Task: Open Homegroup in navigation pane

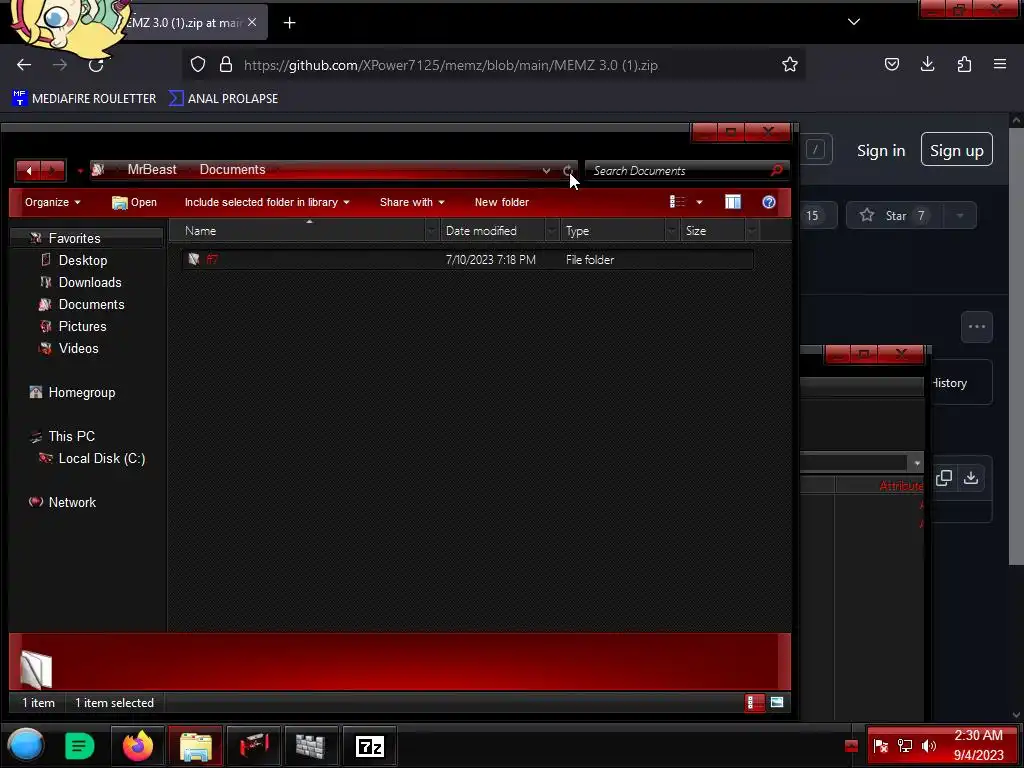Action: coord(82,392)
